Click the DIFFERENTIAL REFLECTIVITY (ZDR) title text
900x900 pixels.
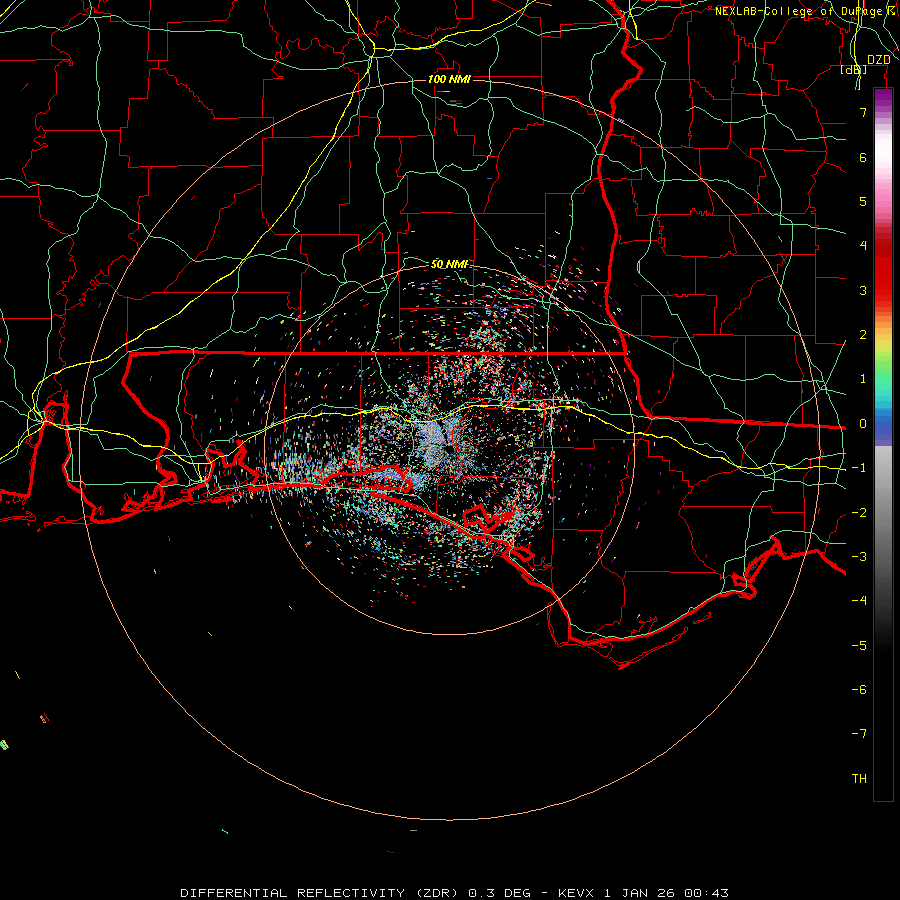click(319, 893)
